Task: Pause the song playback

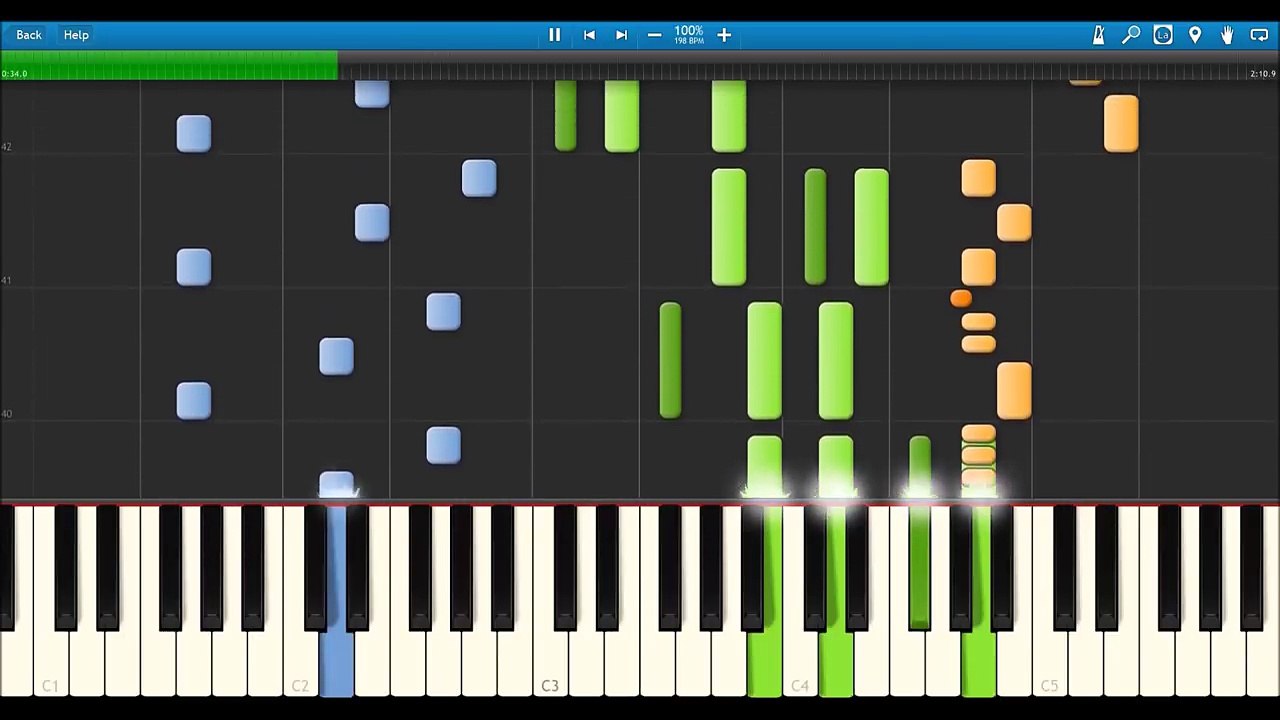Action: click(x=554, y=35)
